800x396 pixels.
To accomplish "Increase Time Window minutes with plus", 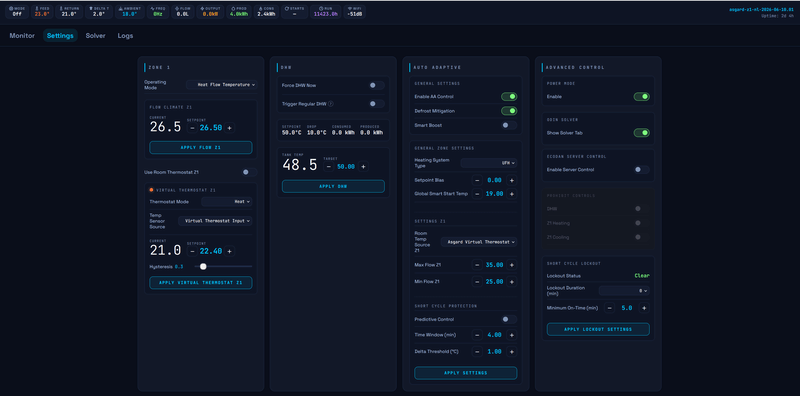I will click(x=512, y=335).
